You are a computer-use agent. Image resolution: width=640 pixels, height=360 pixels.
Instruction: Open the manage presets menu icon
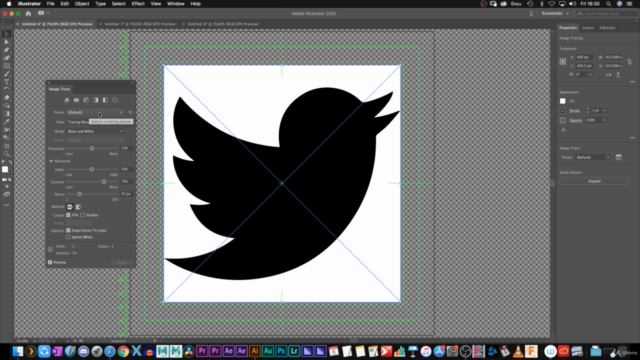point(130,112)
